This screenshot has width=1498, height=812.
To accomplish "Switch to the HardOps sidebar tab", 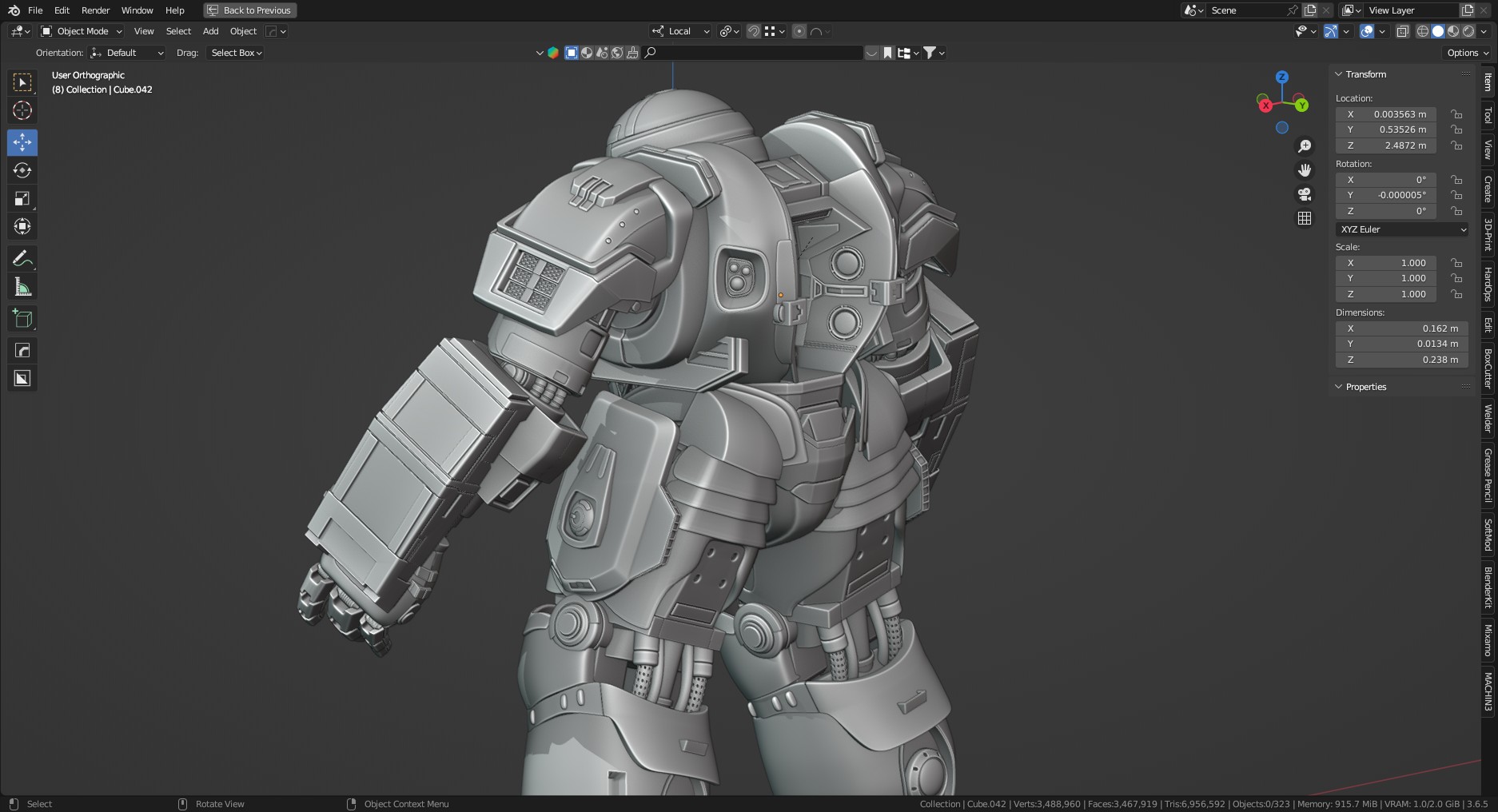I will (1488, 284).
